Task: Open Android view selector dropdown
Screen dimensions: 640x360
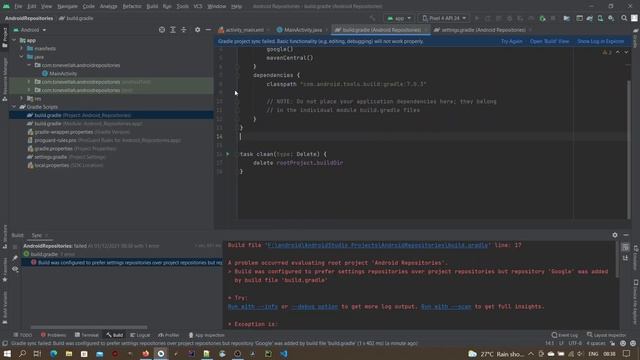Action: pyautogui.click(x=30, y=30)
